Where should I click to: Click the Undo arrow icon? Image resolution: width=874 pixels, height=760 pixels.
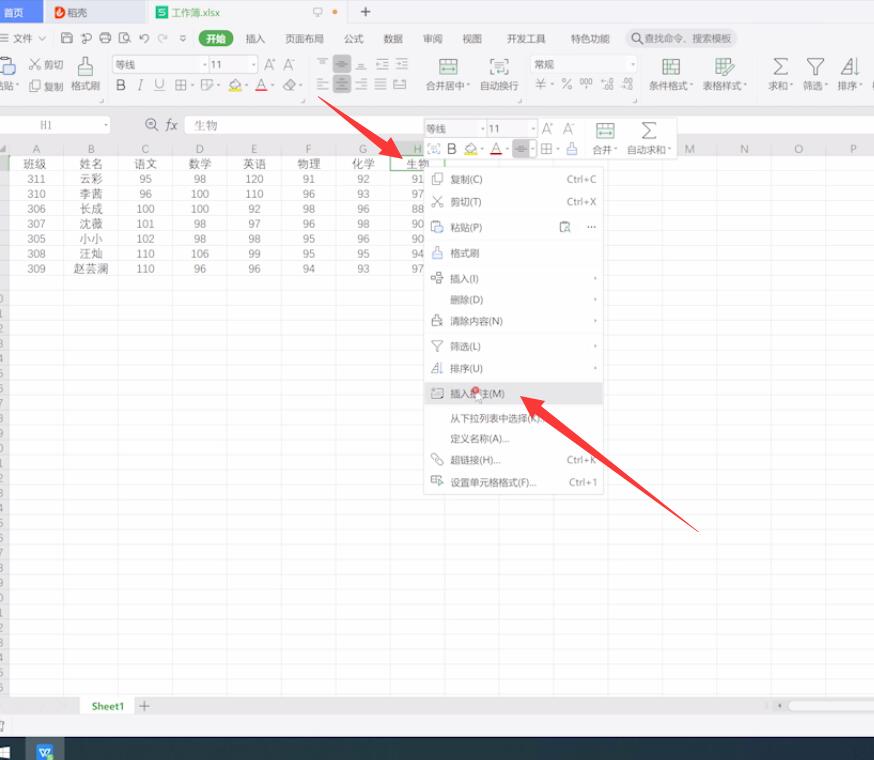[144, 38]
